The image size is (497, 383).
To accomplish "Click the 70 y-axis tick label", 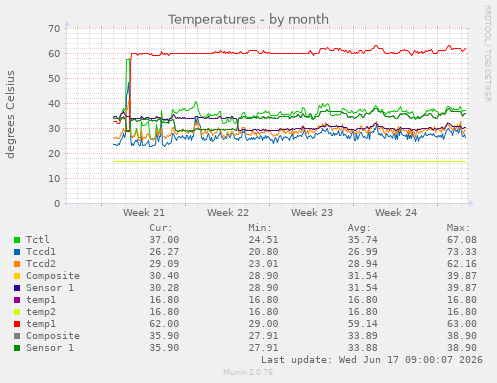I will coord(54,29).
